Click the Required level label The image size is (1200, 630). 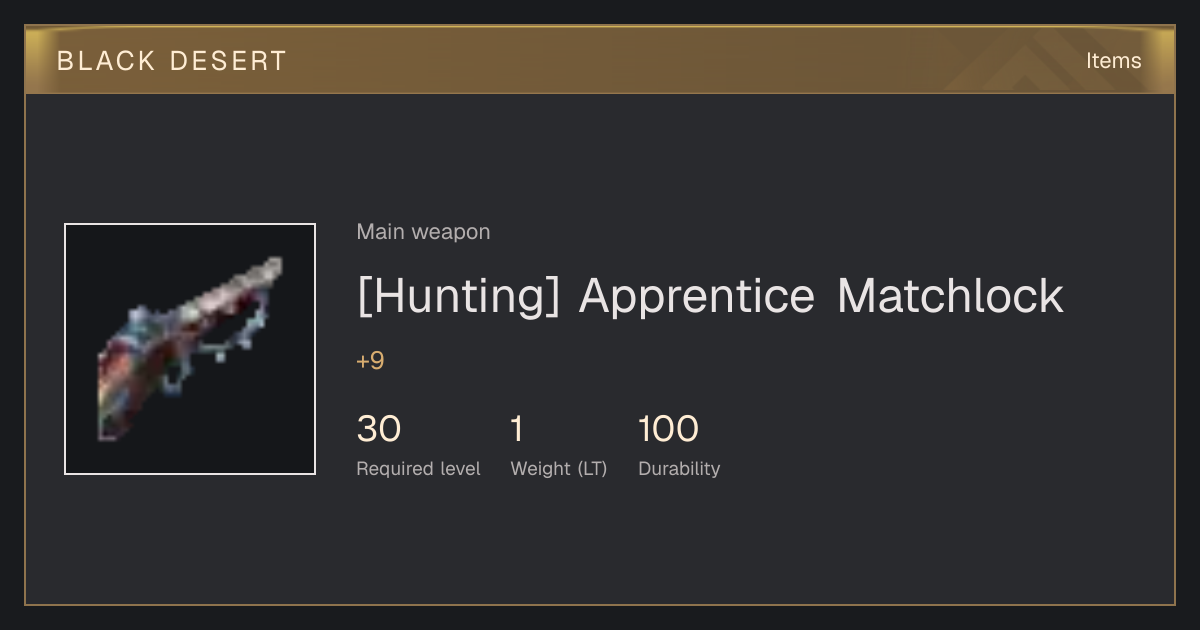[419, 469]
